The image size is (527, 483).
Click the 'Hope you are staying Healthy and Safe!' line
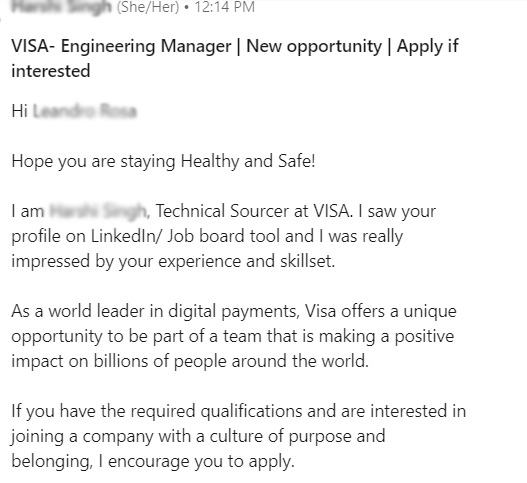[x=163, y=161]
